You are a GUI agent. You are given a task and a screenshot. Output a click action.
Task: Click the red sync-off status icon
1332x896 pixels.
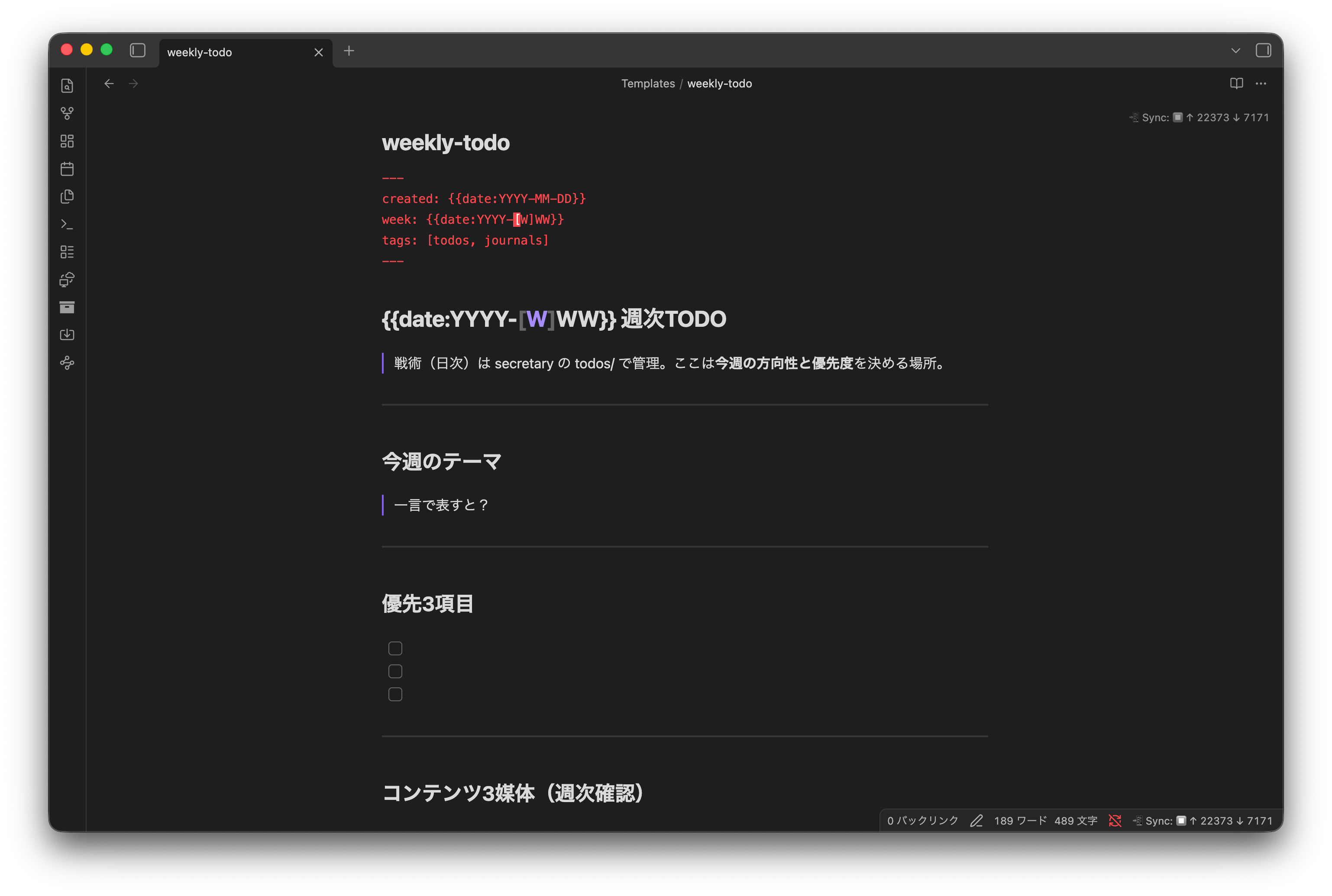pos(1114,821)
